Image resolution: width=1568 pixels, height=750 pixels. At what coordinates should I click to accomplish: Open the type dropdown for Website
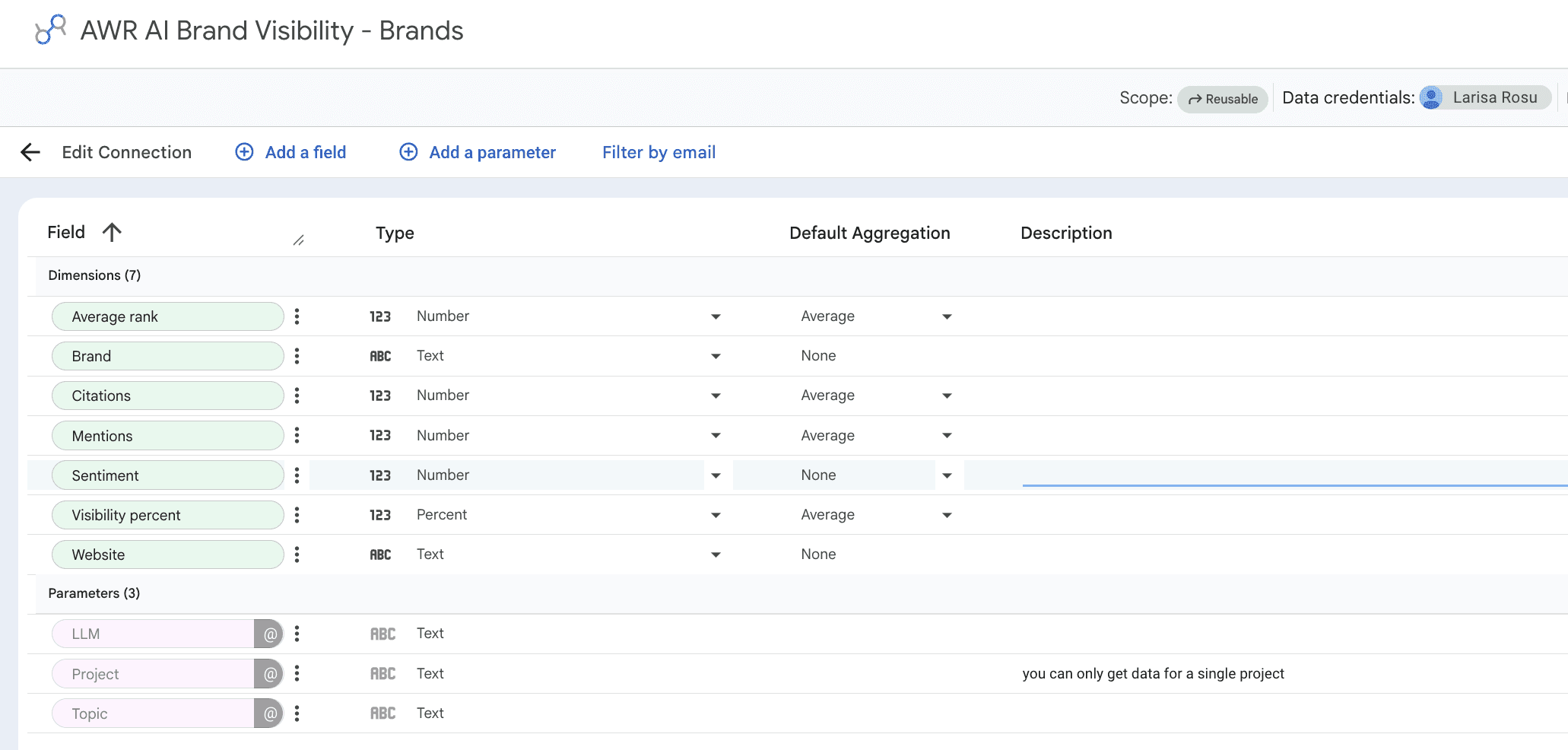coord(716,555)
